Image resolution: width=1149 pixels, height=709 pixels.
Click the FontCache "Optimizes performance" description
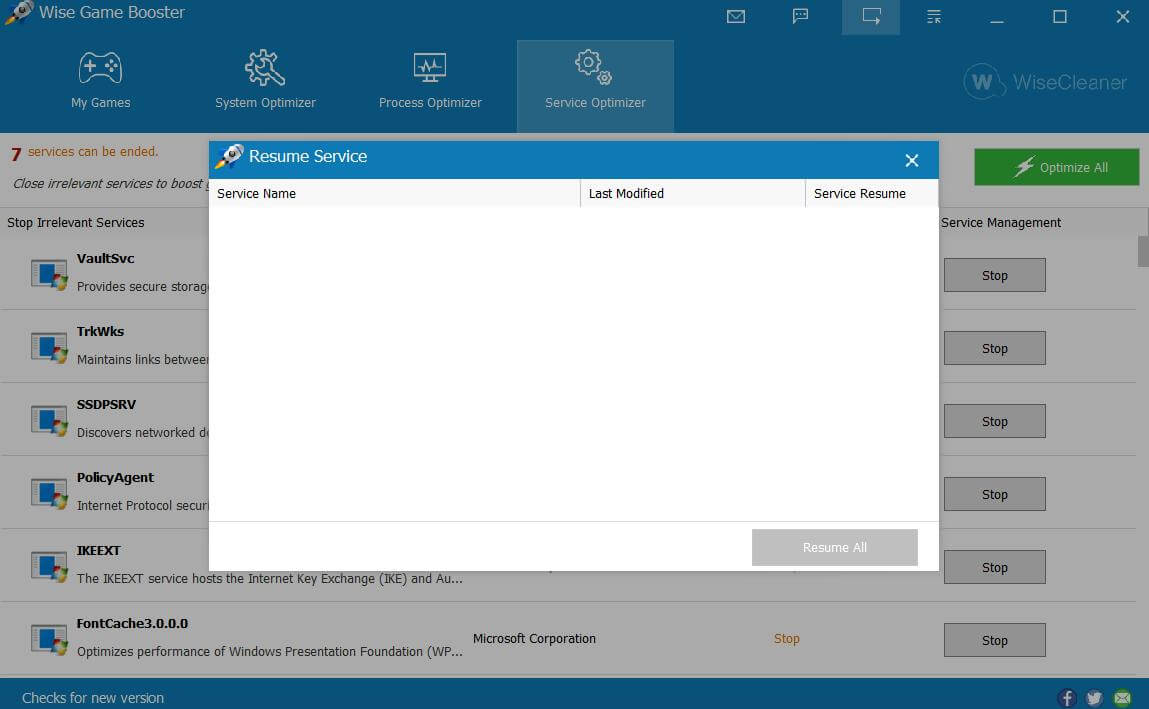point(270,652)
